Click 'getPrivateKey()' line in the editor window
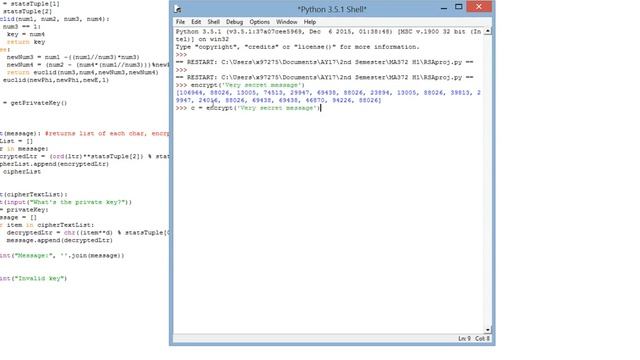The image size is (640, 360). pos(35,103)
